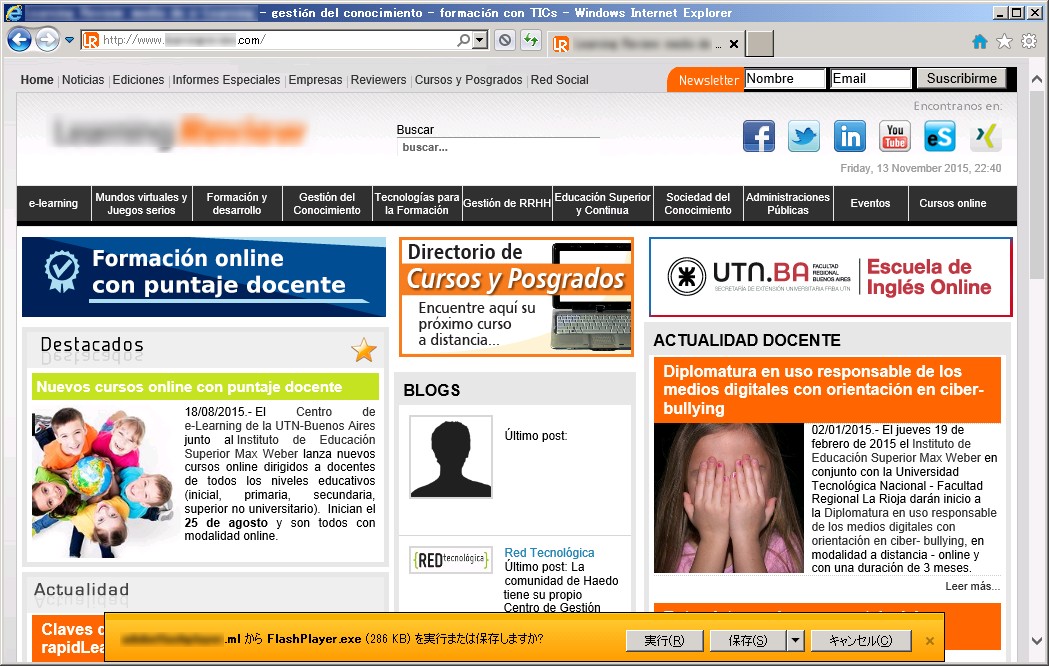Open Directorio de Cursos y Posgrados banner
Screen dimensions: 1049x666
516,297
